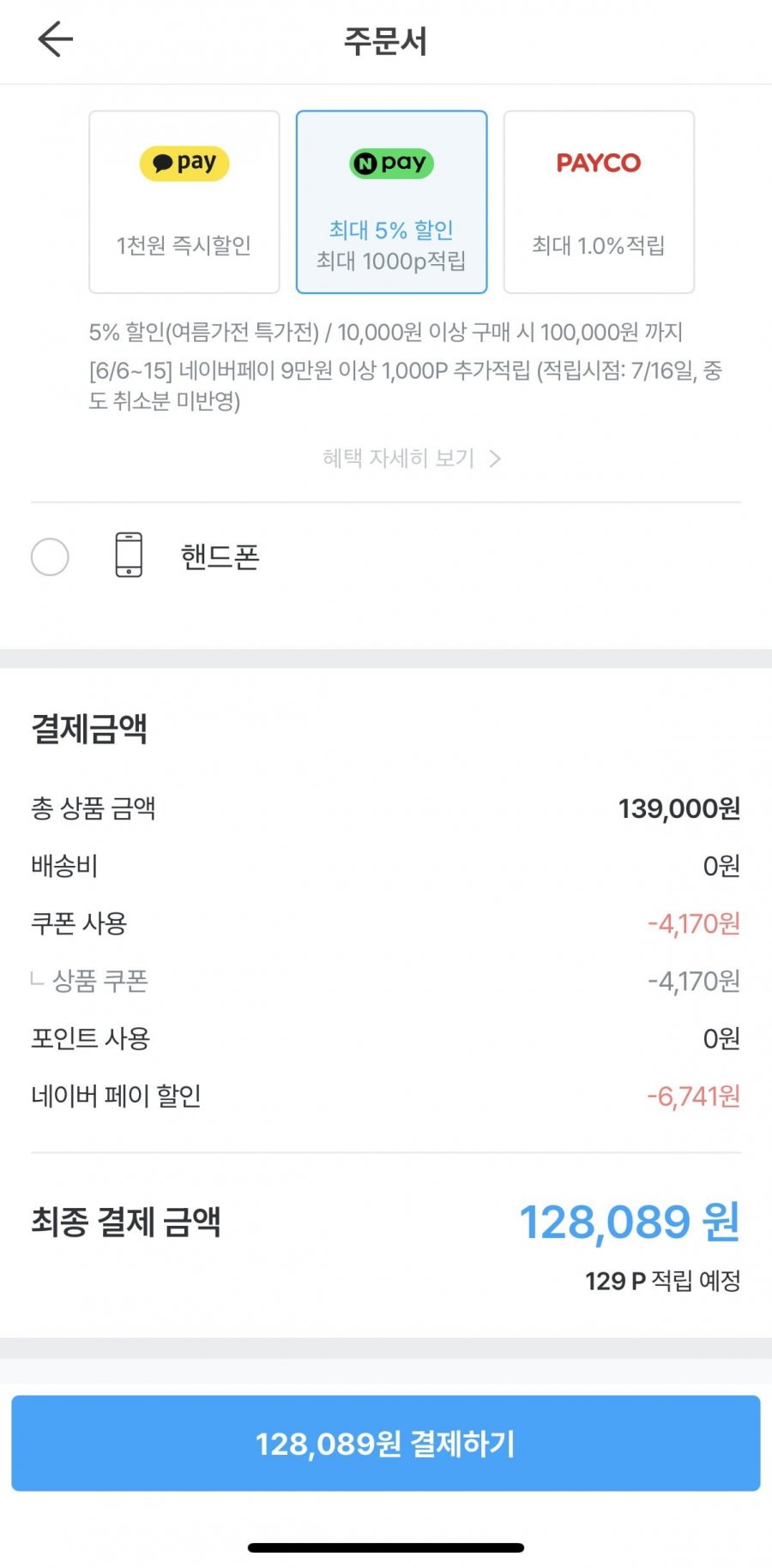772x1568 pixels.
Task: Choose the 최대 5% 할인 payment card
Action: 392,202
